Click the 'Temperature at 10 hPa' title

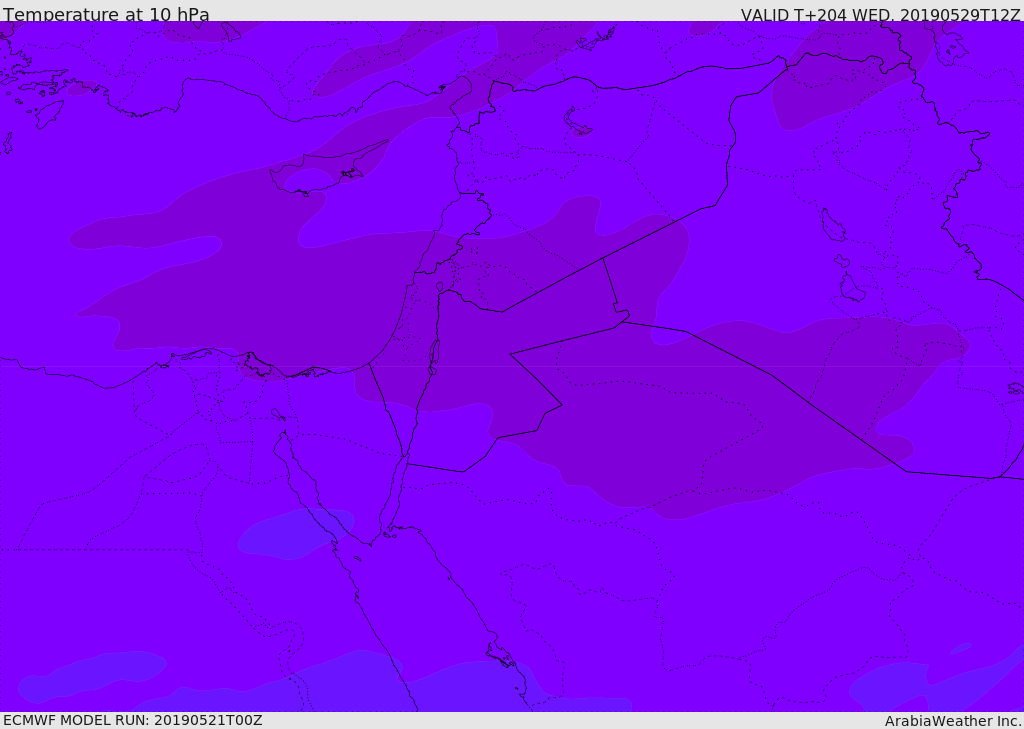click(106, 14)
